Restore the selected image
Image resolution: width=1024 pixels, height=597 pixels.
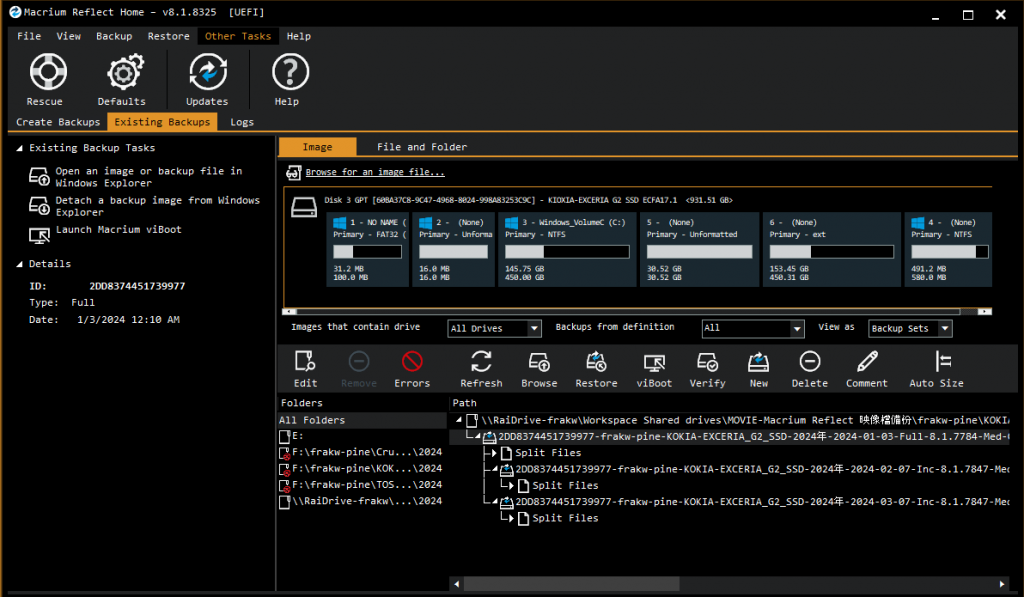pos(596,370)
